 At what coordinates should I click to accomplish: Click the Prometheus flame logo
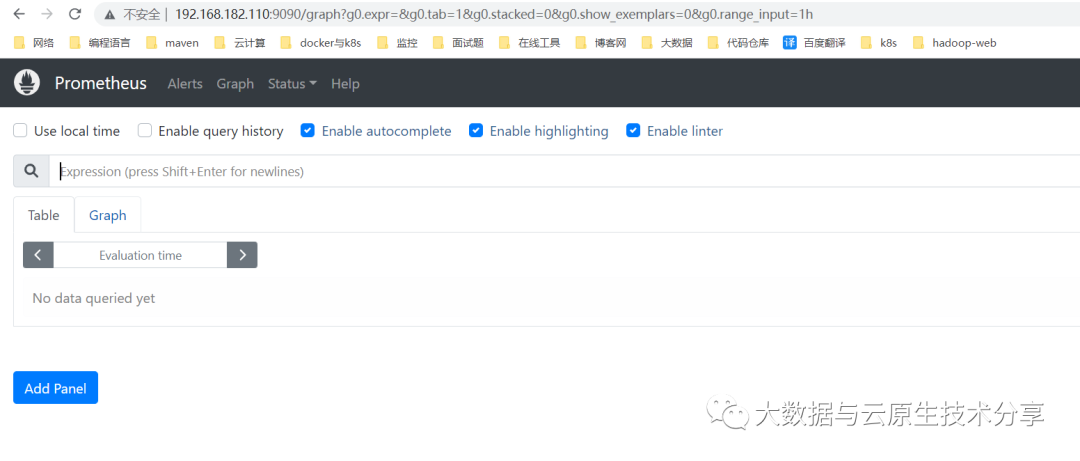pos(28,83)
